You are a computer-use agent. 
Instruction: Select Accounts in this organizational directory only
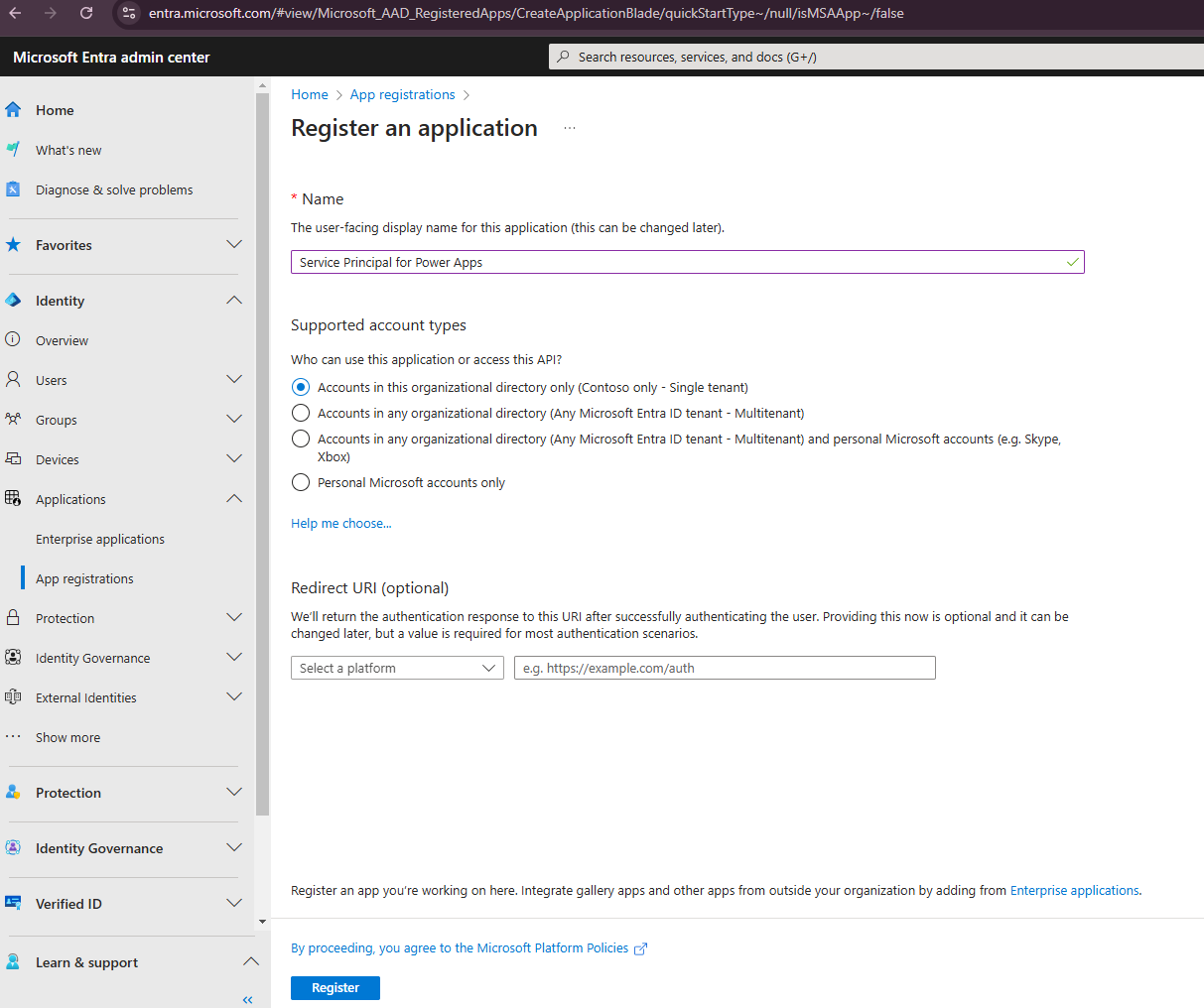[x=301, y=387]
